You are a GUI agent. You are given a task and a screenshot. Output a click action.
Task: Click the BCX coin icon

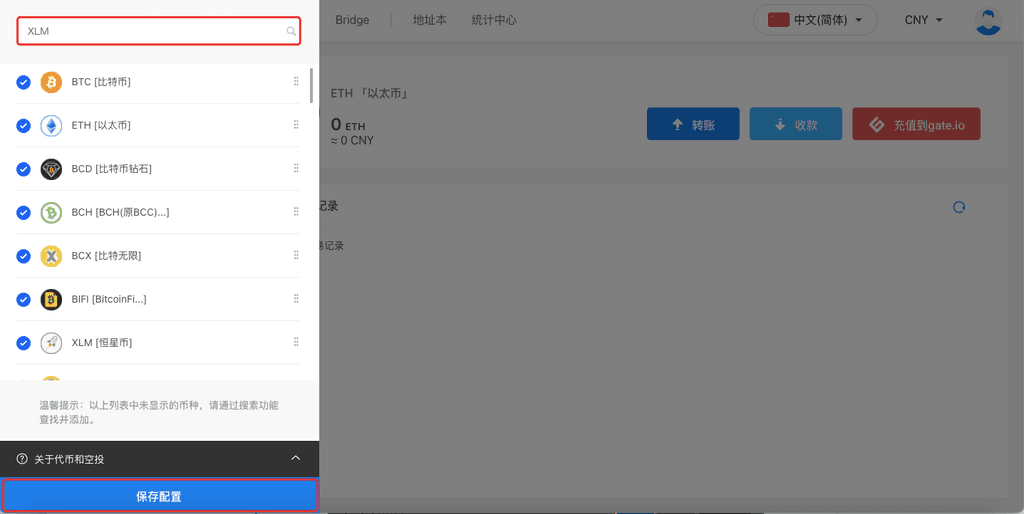click(51, 256)
